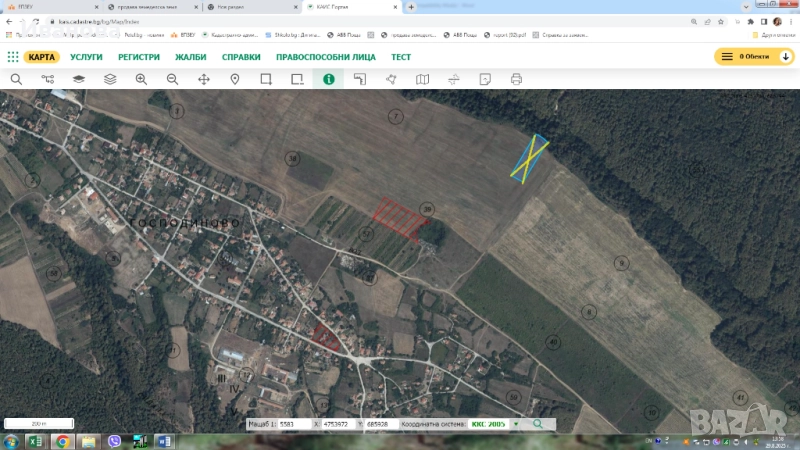The image size is (800, 450).
Task: Open ВПЗЕУ bookmark in bookmarks bar
Action: point(183,35)
